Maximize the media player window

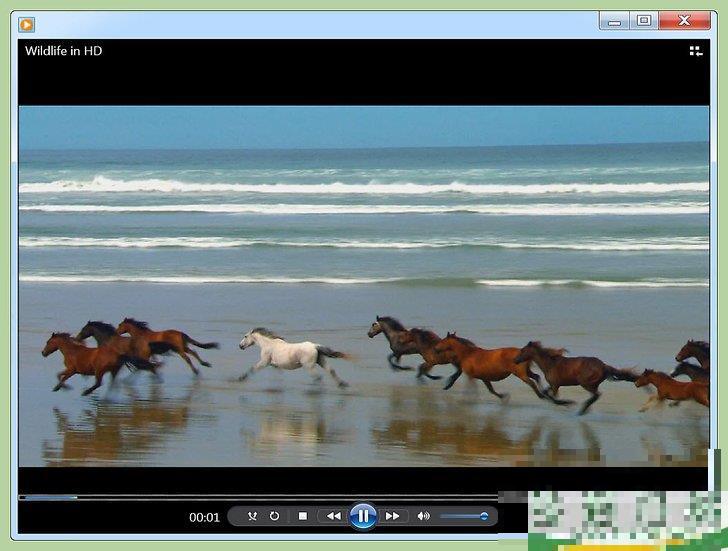click(x=644, y=21)
